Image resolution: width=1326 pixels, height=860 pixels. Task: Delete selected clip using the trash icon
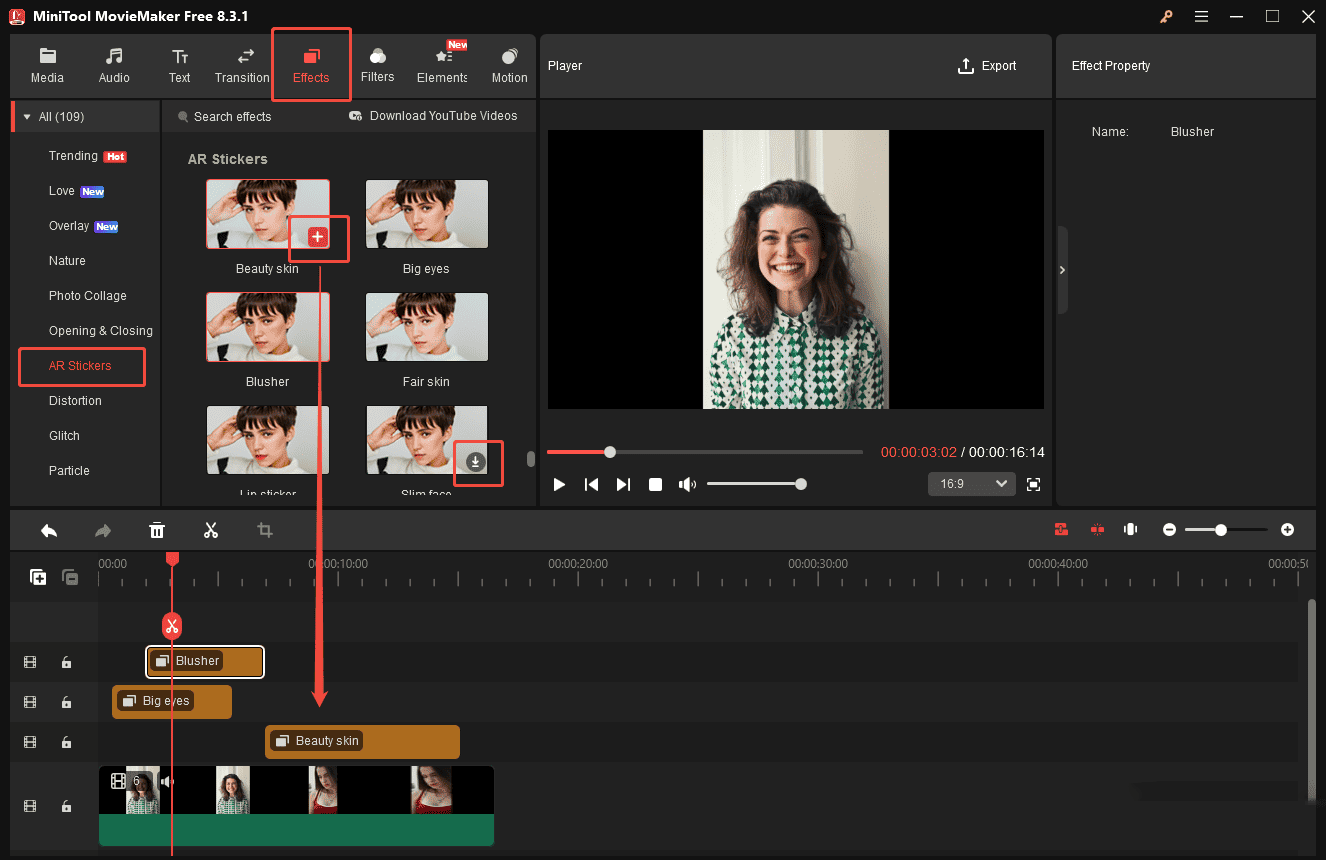(157, 530)
